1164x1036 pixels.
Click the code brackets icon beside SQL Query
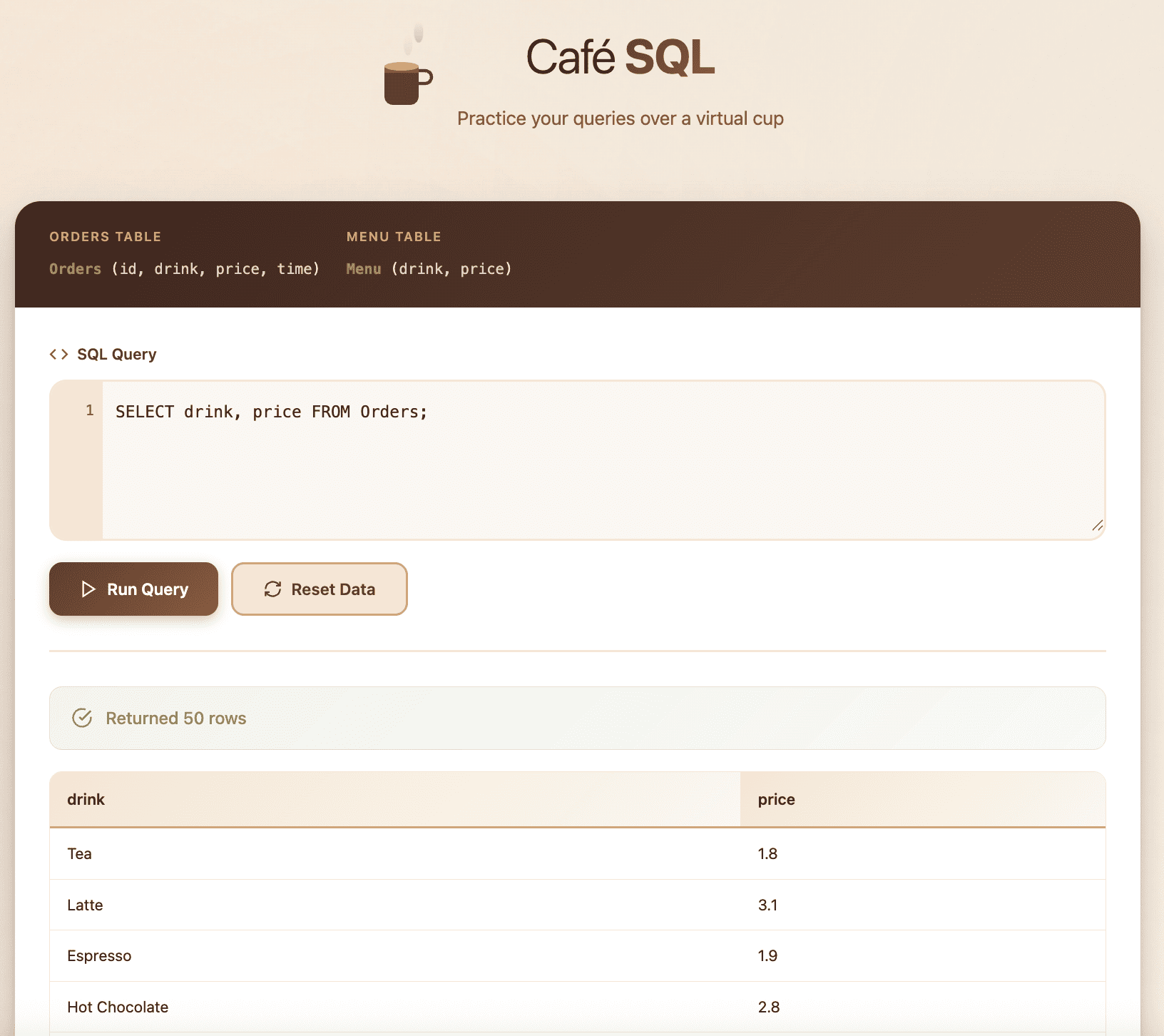click(x=58, y=353)
